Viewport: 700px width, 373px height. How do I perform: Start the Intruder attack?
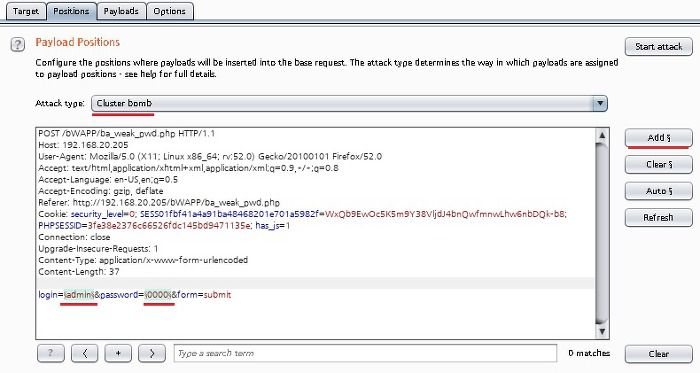click(658, 47)
